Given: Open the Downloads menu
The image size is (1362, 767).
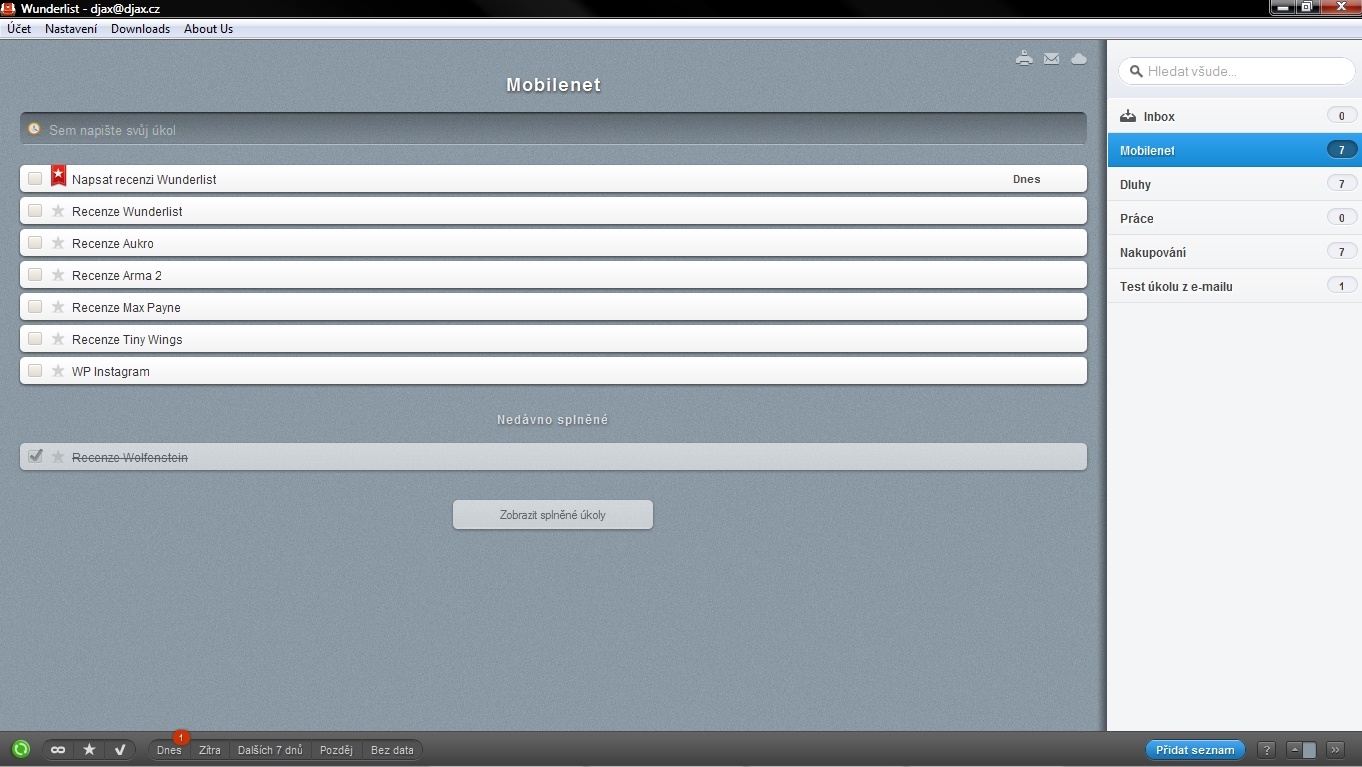Looking at the screenshot, I should point(140,29).
